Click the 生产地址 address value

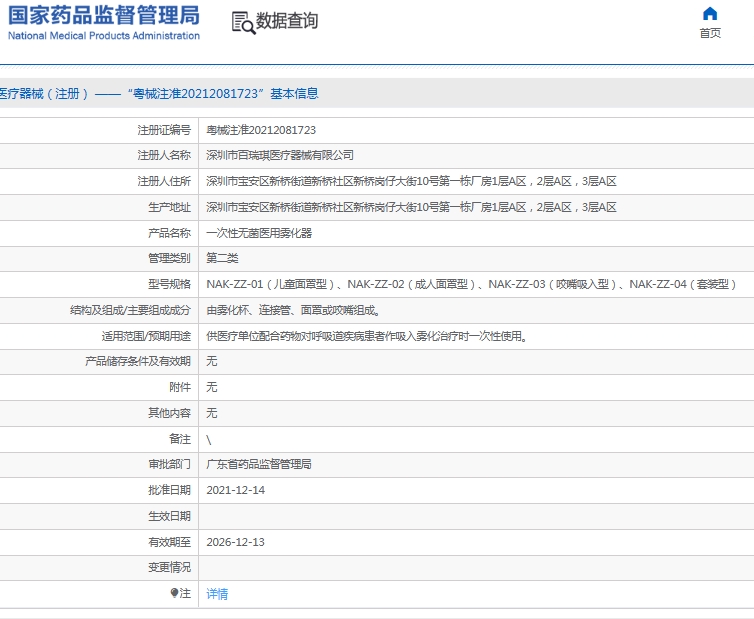[x=411, y=207]
